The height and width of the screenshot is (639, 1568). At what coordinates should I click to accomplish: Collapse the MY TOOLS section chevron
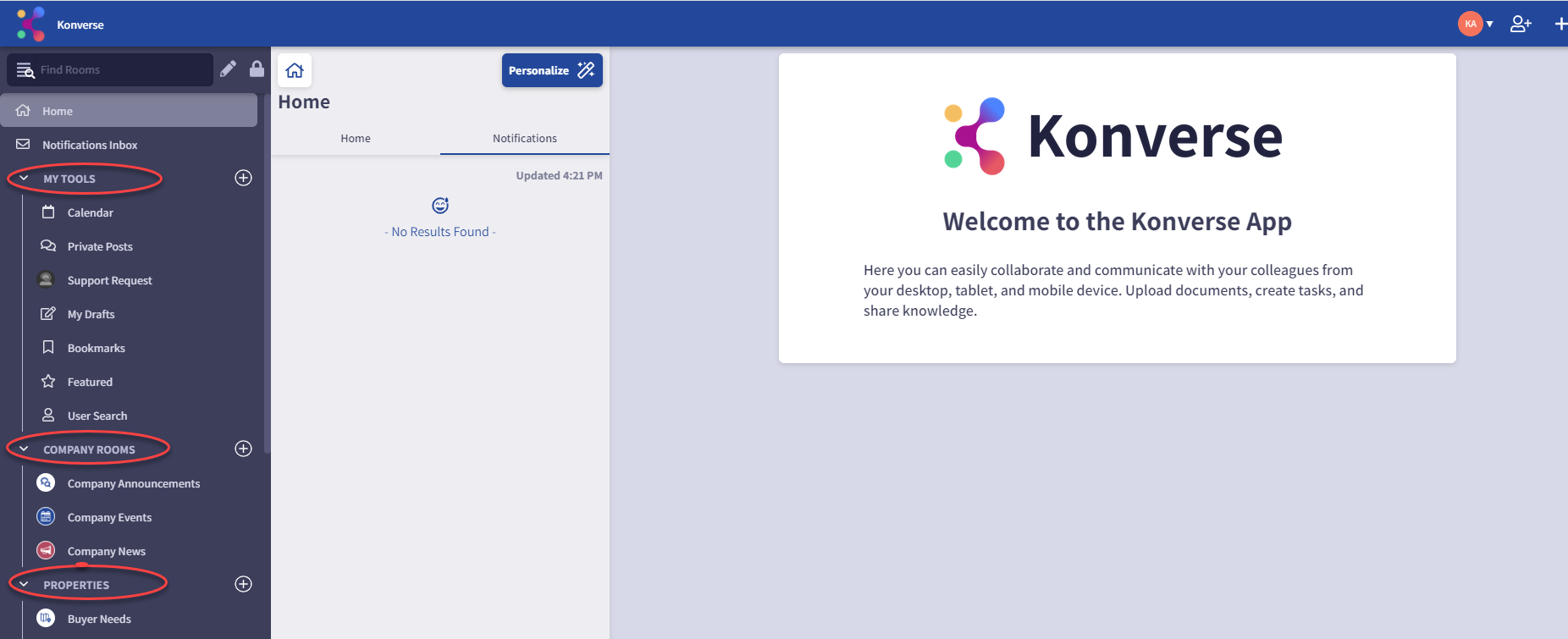(x=24, y=179)
